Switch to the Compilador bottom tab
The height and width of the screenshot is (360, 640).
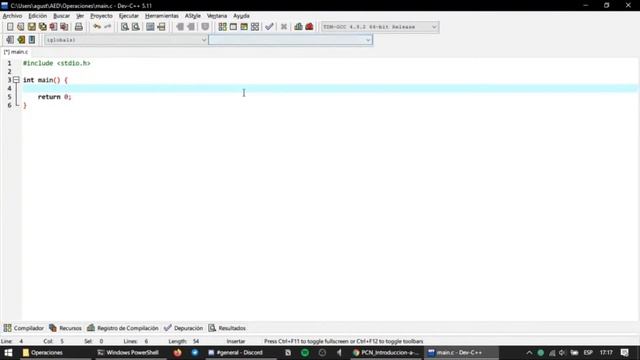(24, 328)
